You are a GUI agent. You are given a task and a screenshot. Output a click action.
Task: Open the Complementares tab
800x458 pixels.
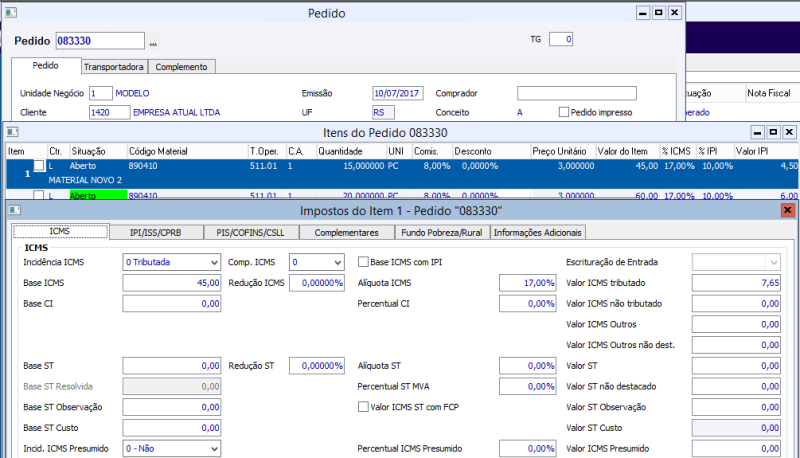(x=346, y=232)
